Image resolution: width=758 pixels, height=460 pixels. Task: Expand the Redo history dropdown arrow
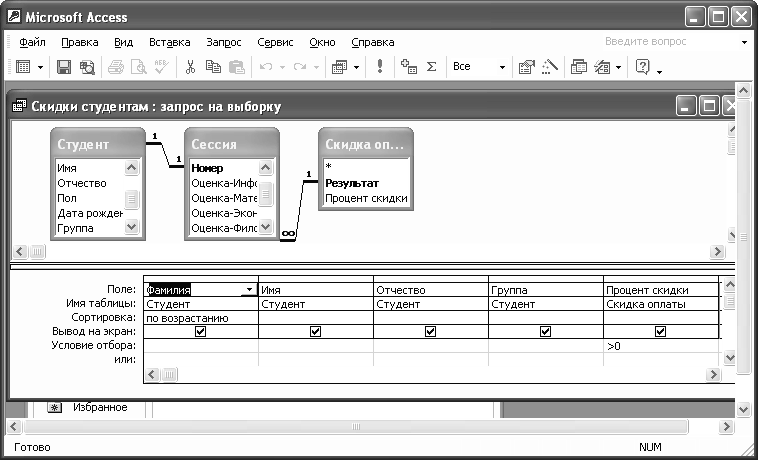(317, 67)
